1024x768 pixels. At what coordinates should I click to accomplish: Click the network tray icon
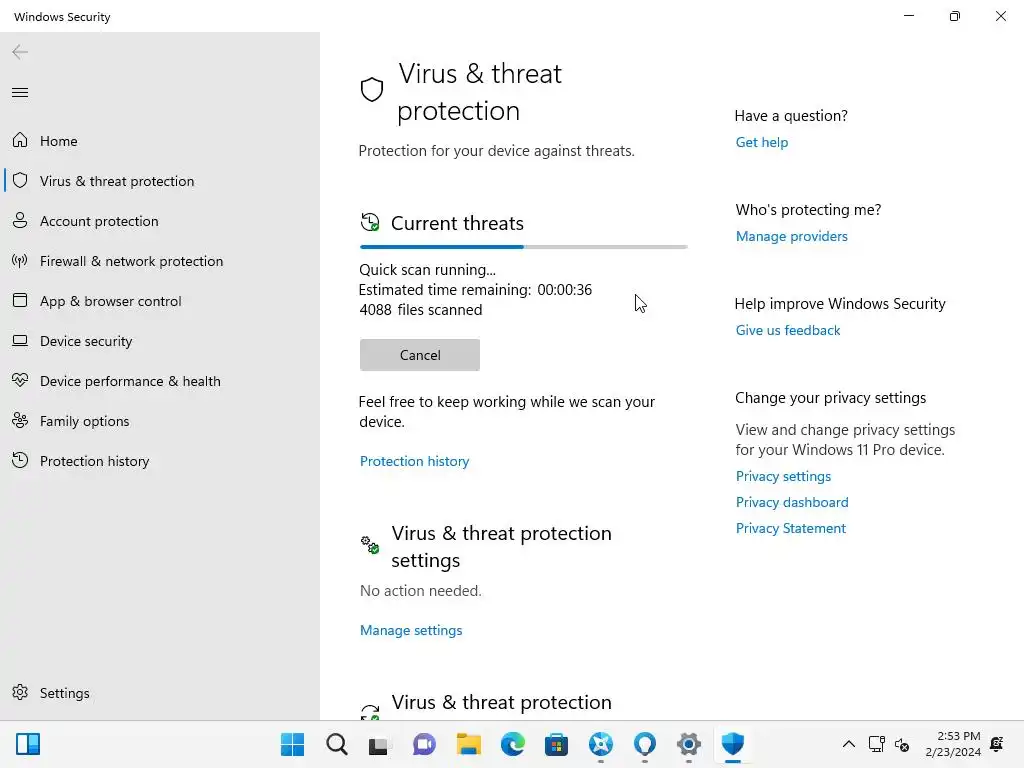876,744
